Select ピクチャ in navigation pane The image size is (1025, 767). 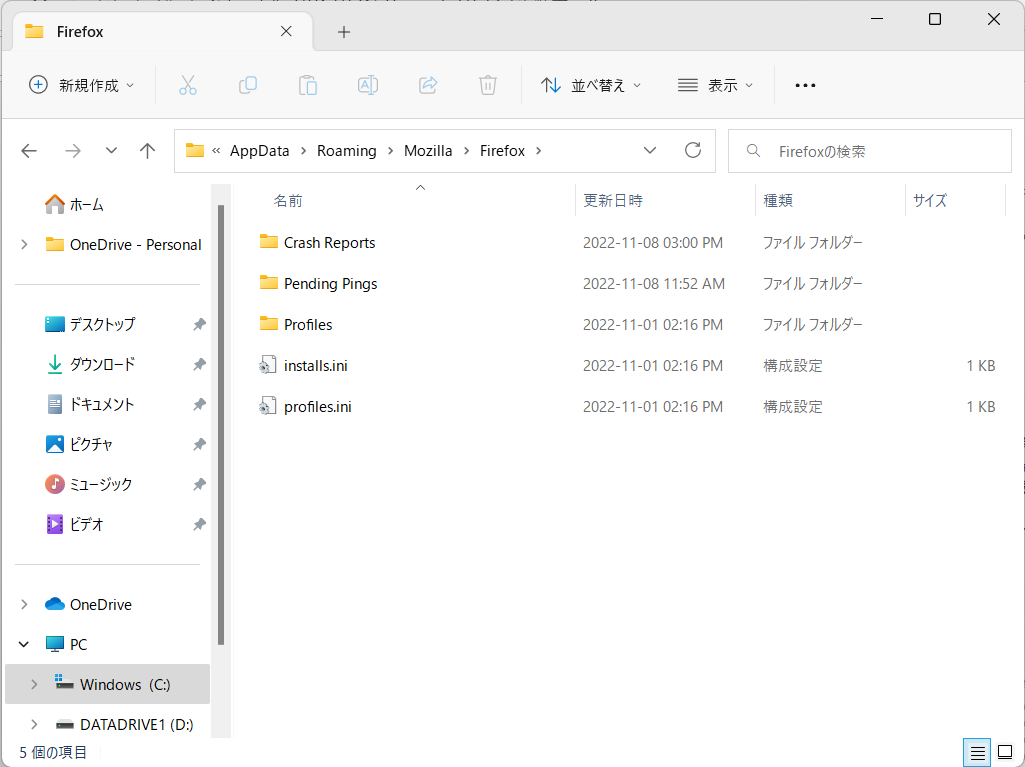point(92,445)
